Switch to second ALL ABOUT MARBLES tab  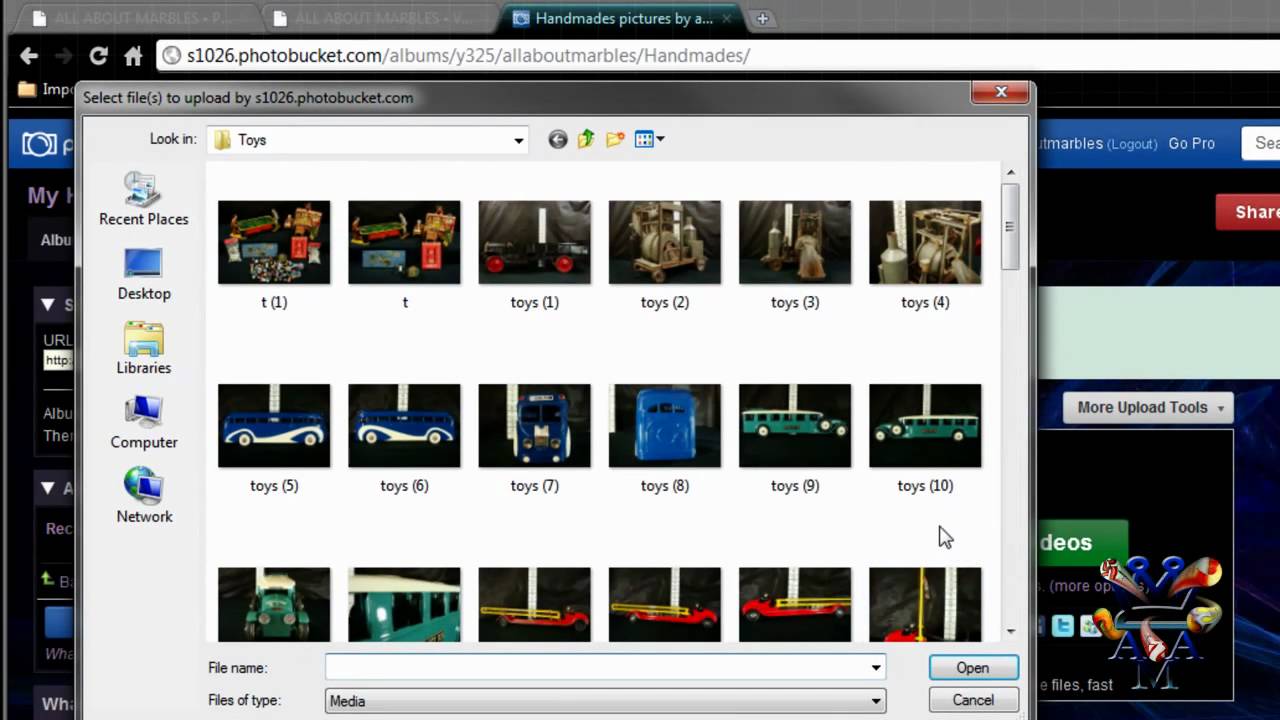tap(378, 19)
